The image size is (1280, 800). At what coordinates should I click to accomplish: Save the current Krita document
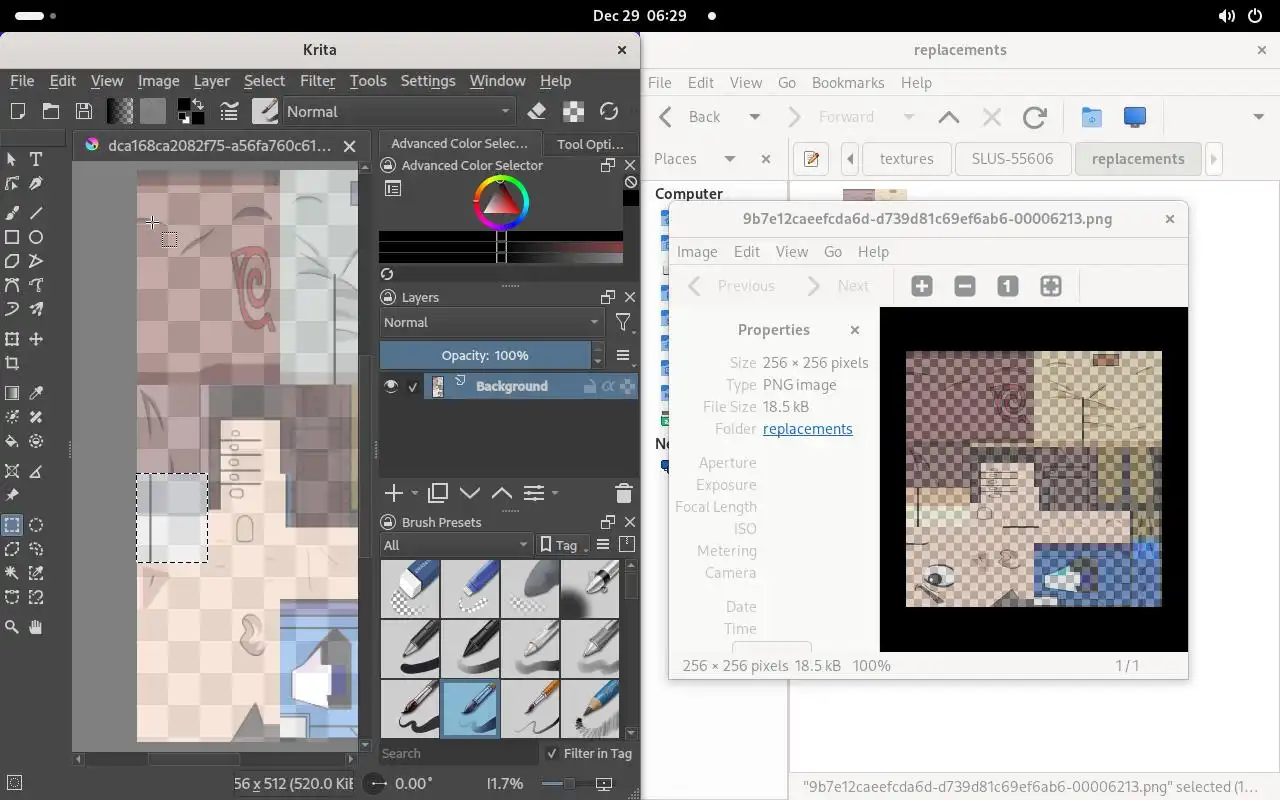(x=84, y=111)
